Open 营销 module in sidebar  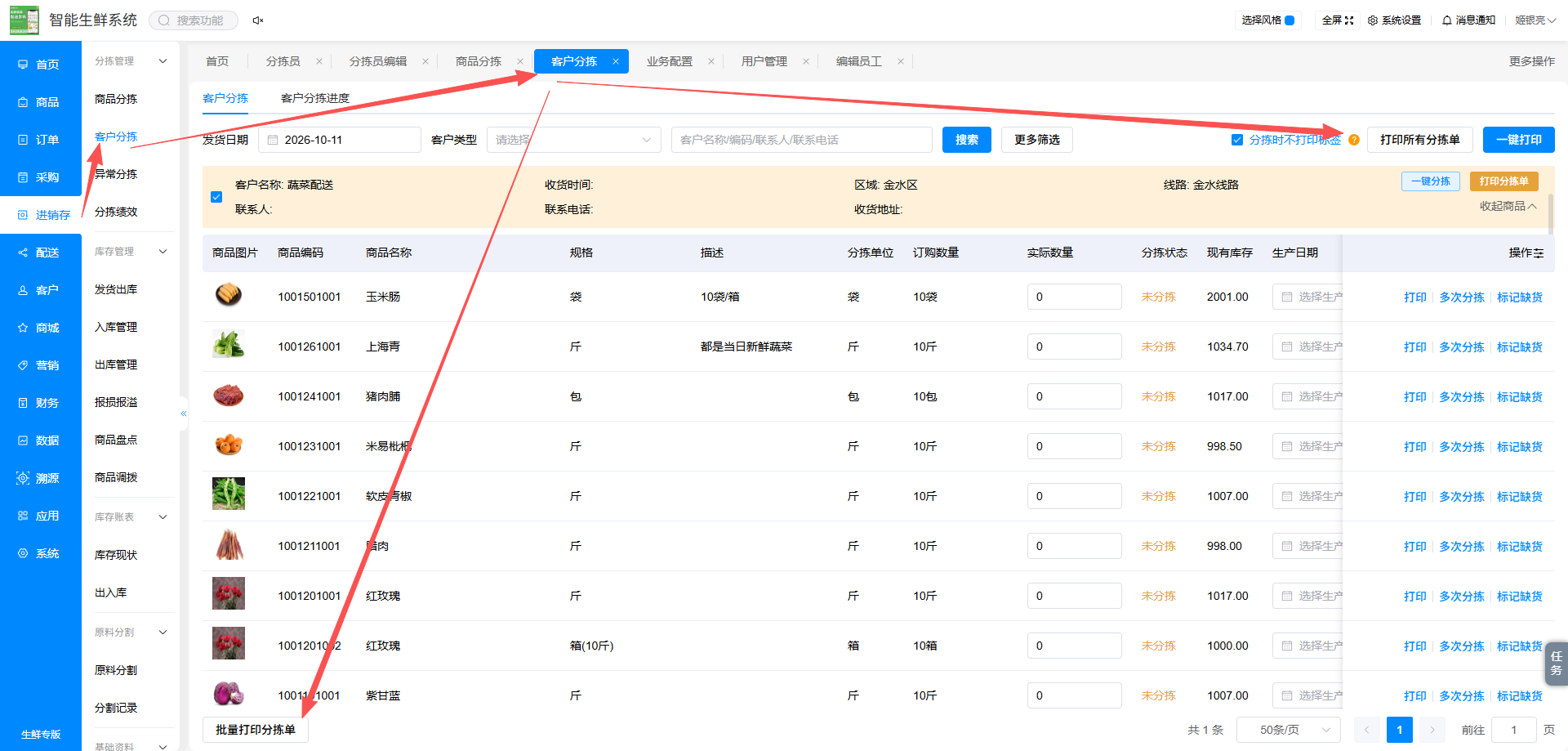(41, 365)
